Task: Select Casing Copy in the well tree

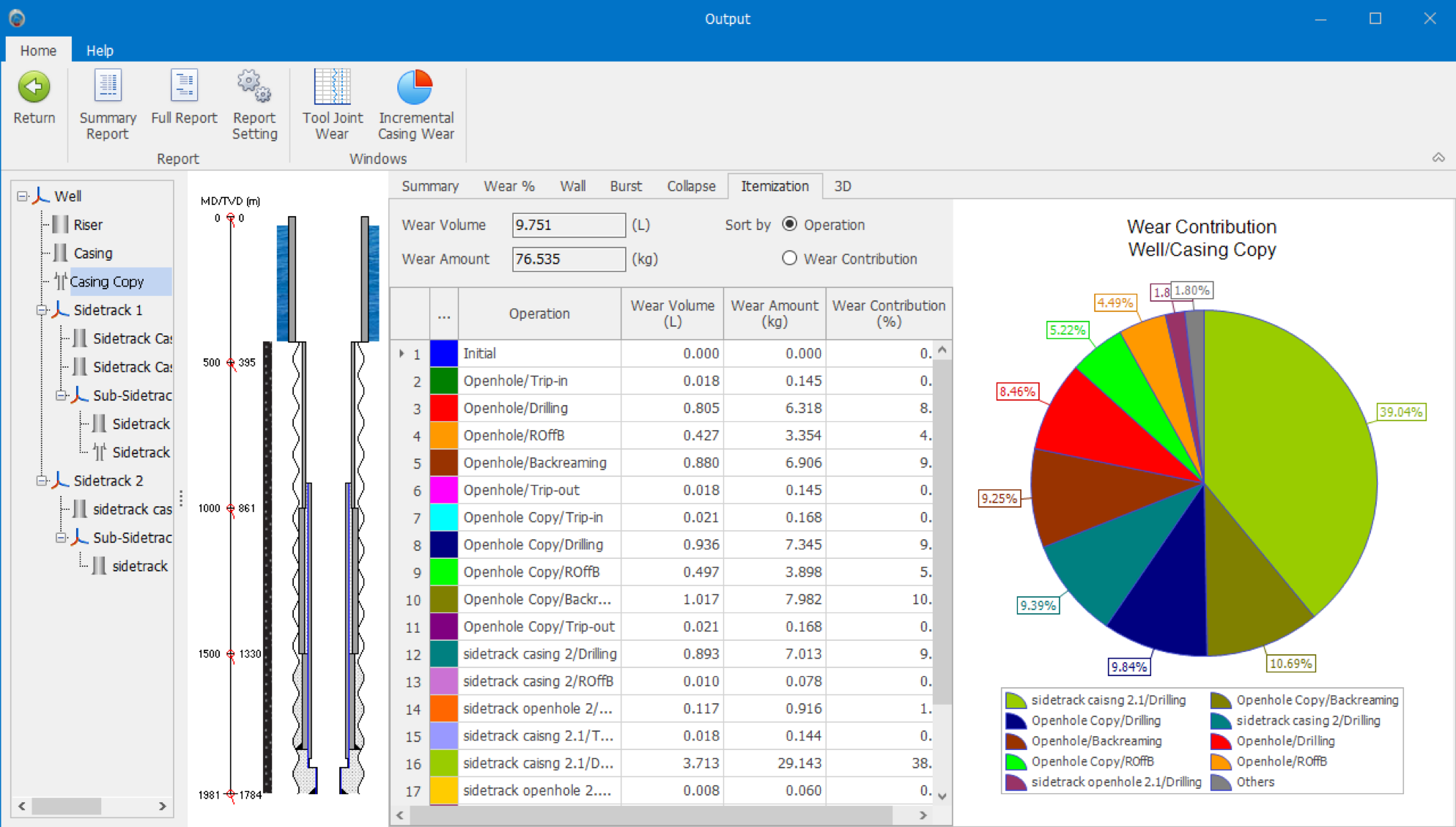Action: (x=107, y=281)
